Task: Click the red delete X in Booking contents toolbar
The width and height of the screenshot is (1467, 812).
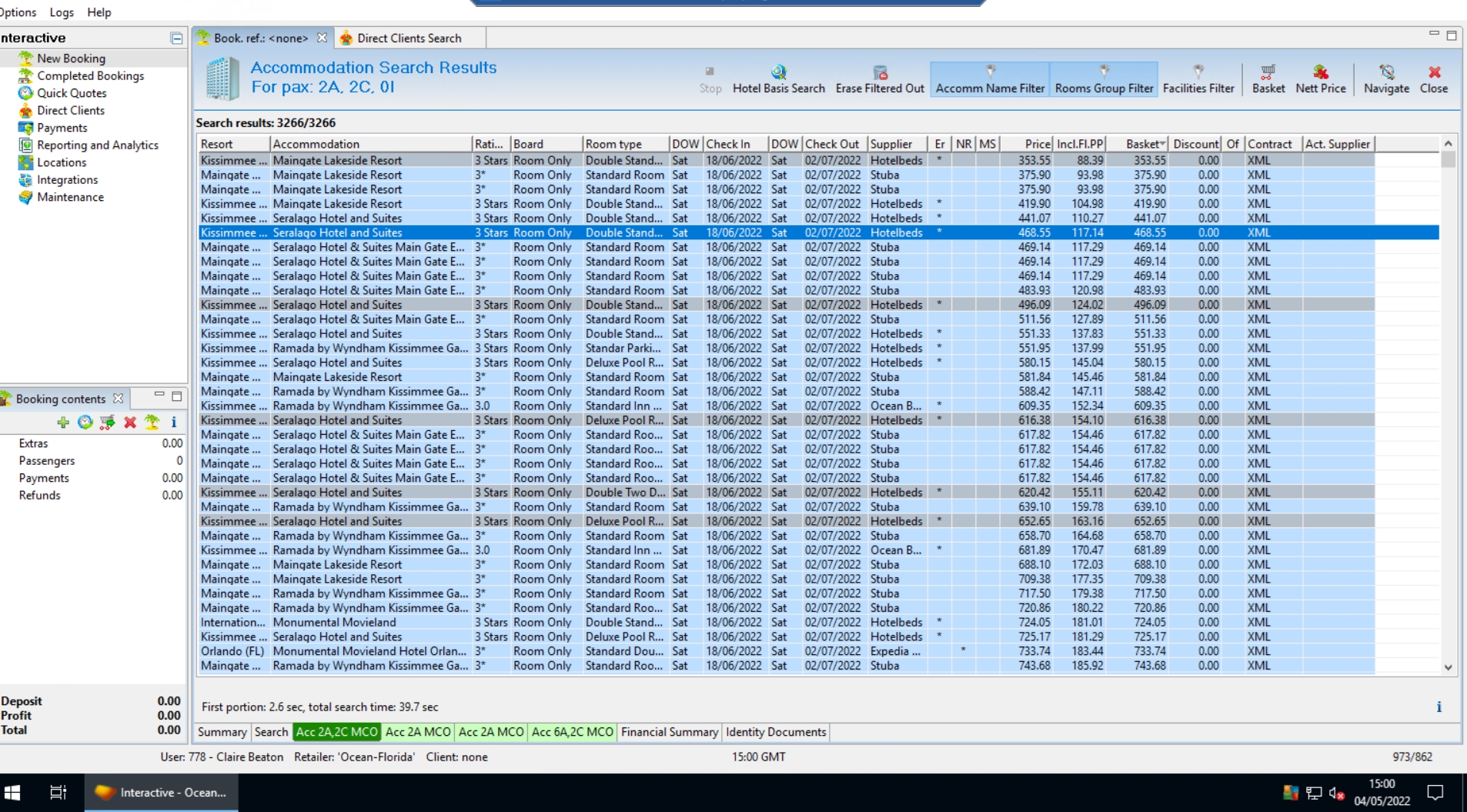Action: pos(130,422)
